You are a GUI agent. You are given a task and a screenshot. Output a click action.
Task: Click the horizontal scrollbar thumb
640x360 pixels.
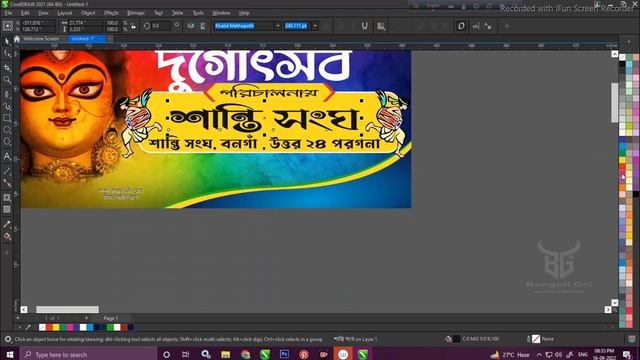pos(67,310)
